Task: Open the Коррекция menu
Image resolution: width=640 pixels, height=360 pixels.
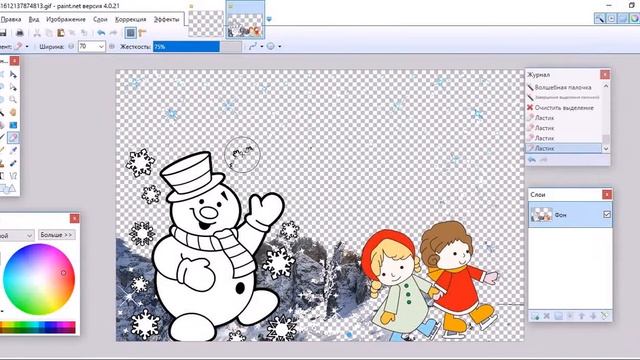Action: (131, 19)
